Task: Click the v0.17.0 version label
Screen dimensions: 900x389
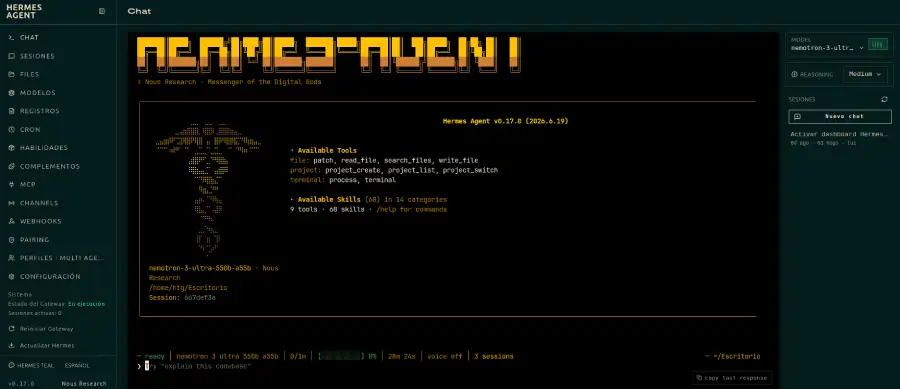Action: tap(21, 383)
